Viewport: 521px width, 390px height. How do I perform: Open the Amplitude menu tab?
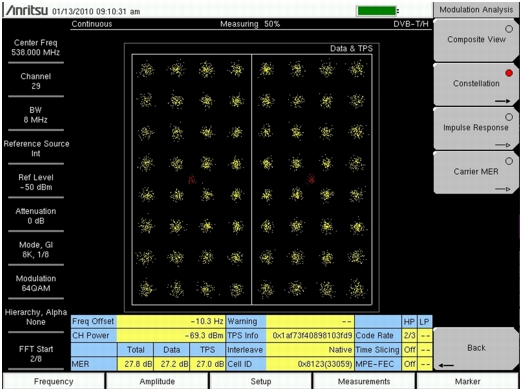157,381
